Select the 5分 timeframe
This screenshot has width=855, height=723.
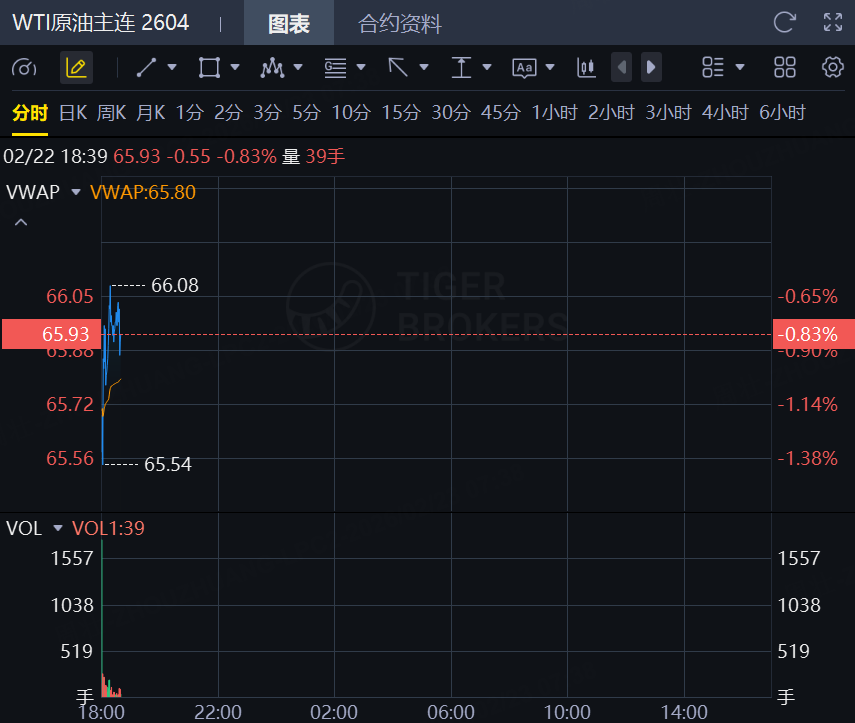coord(306,113)
